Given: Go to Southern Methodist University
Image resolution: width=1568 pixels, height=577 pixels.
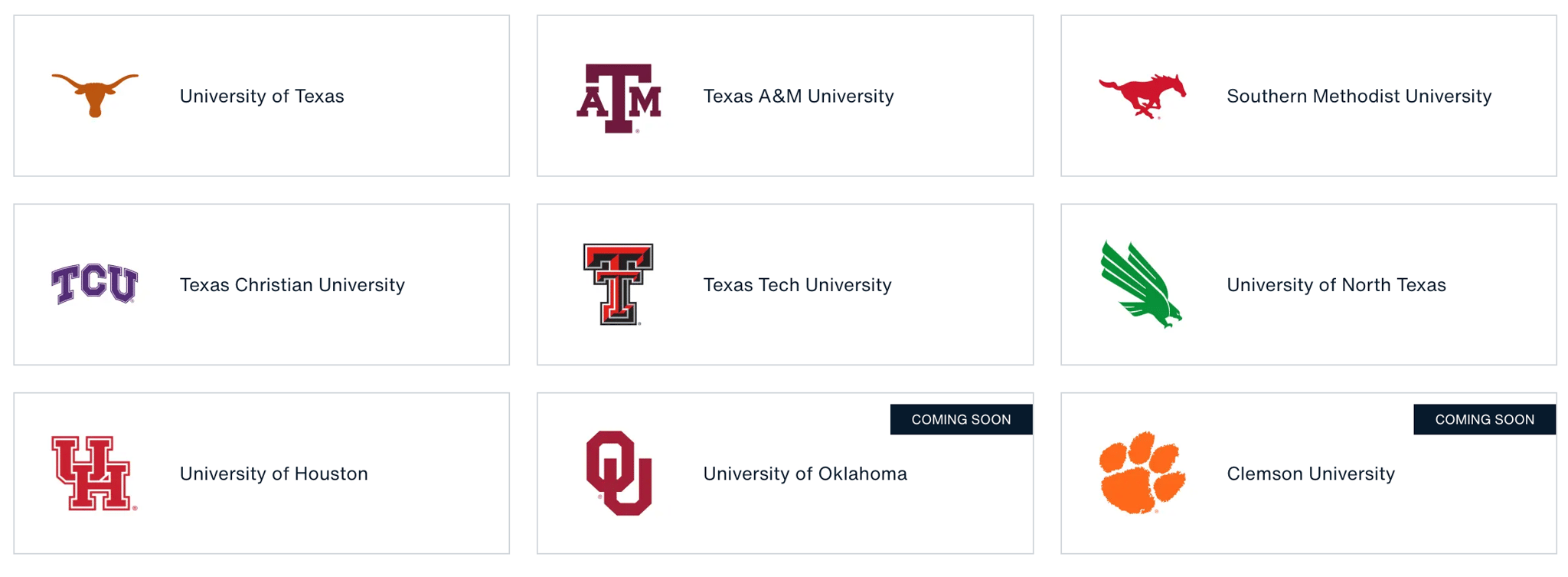Looking at the screenshot, I should [x=1359, y=97].
